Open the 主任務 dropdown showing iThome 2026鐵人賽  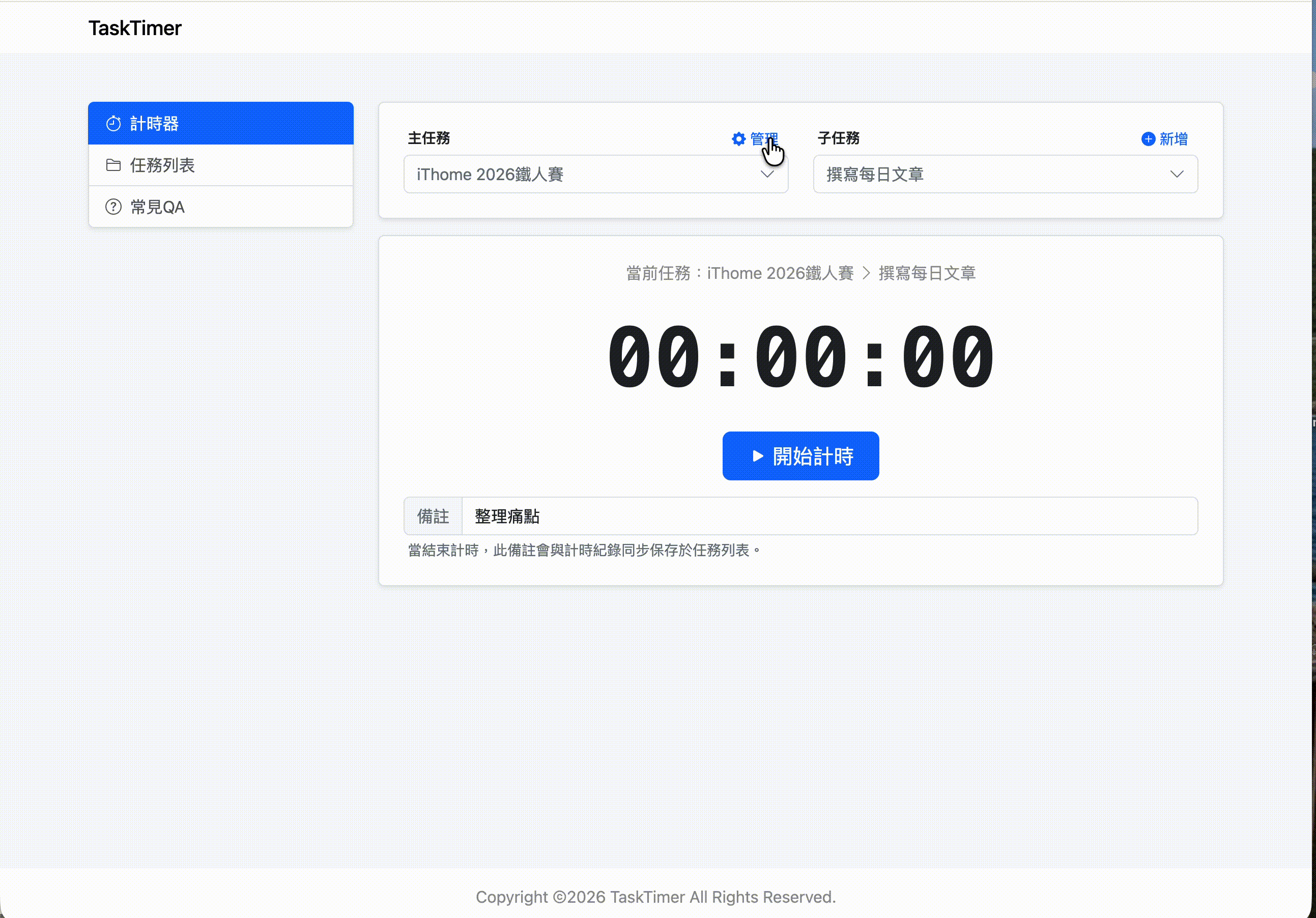(595, 174)
